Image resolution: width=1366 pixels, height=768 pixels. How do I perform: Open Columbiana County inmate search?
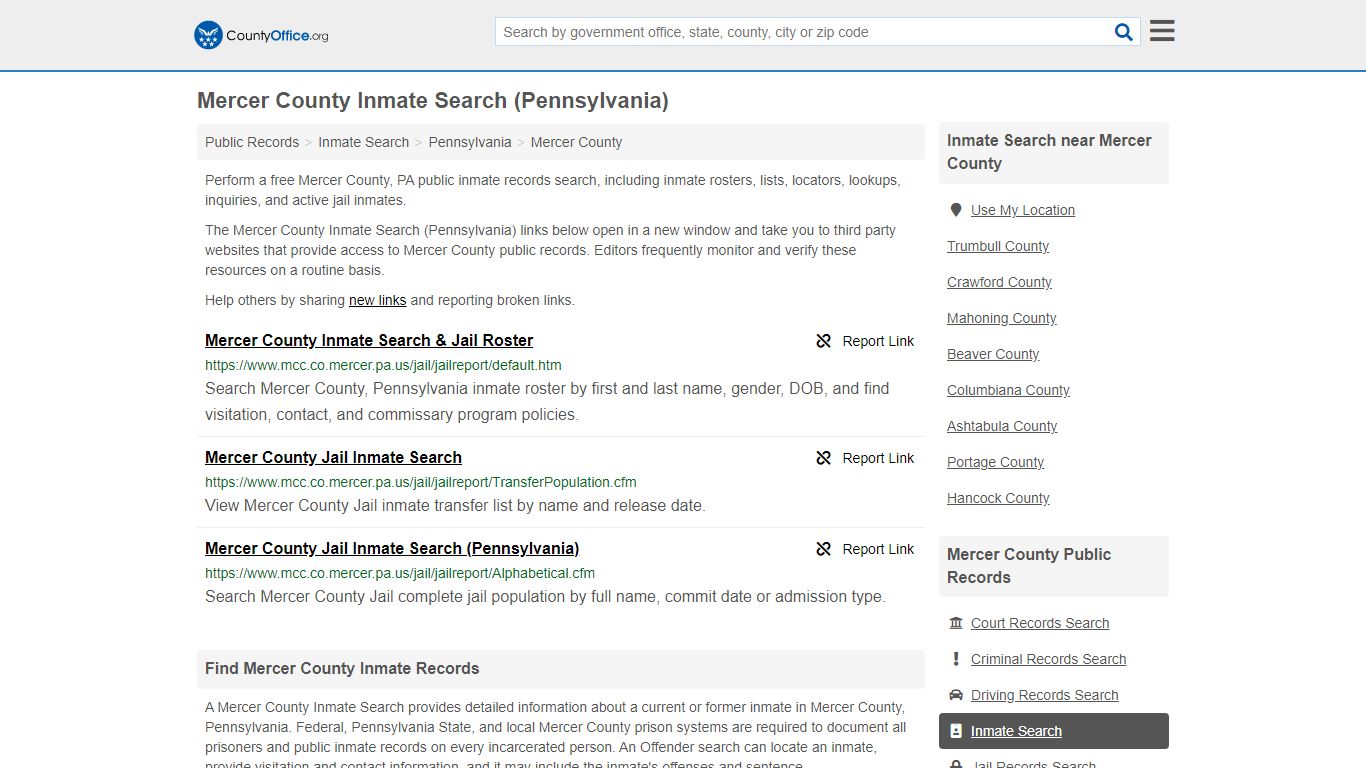coord(1008,390)
